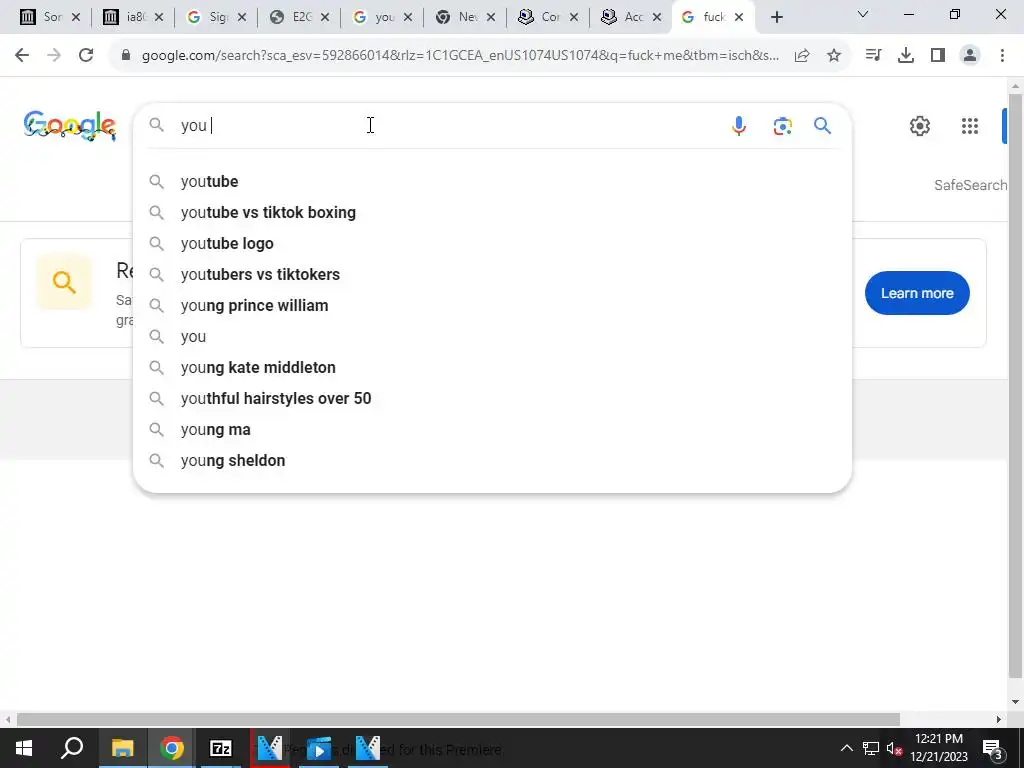Viewport: 1024px width, 768px height.
Task: Open Google quick settings gear
Action: pyautogui.click(x=920, y=125)
